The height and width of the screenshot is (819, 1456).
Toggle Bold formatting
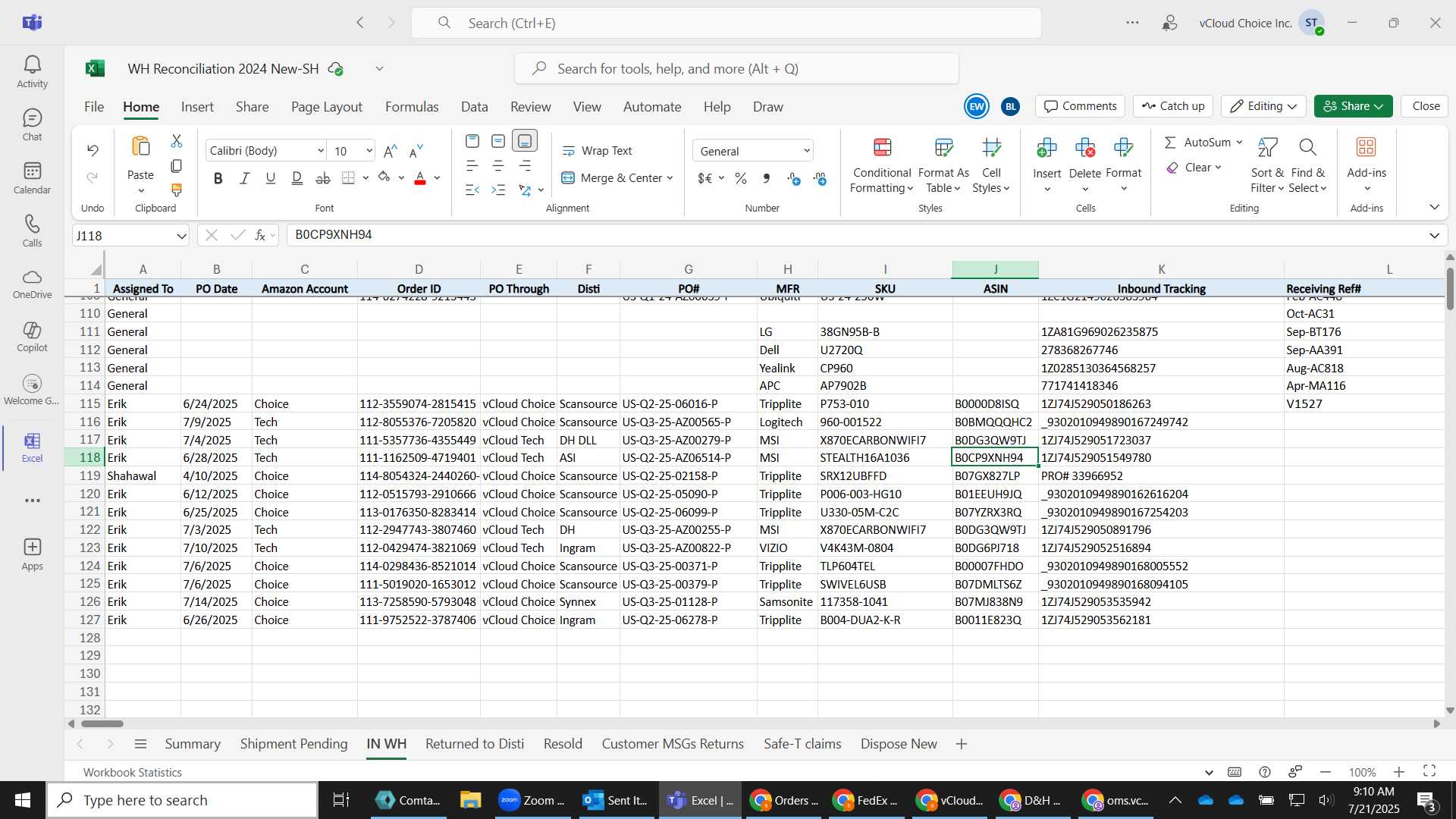click(x=218, y=178)
